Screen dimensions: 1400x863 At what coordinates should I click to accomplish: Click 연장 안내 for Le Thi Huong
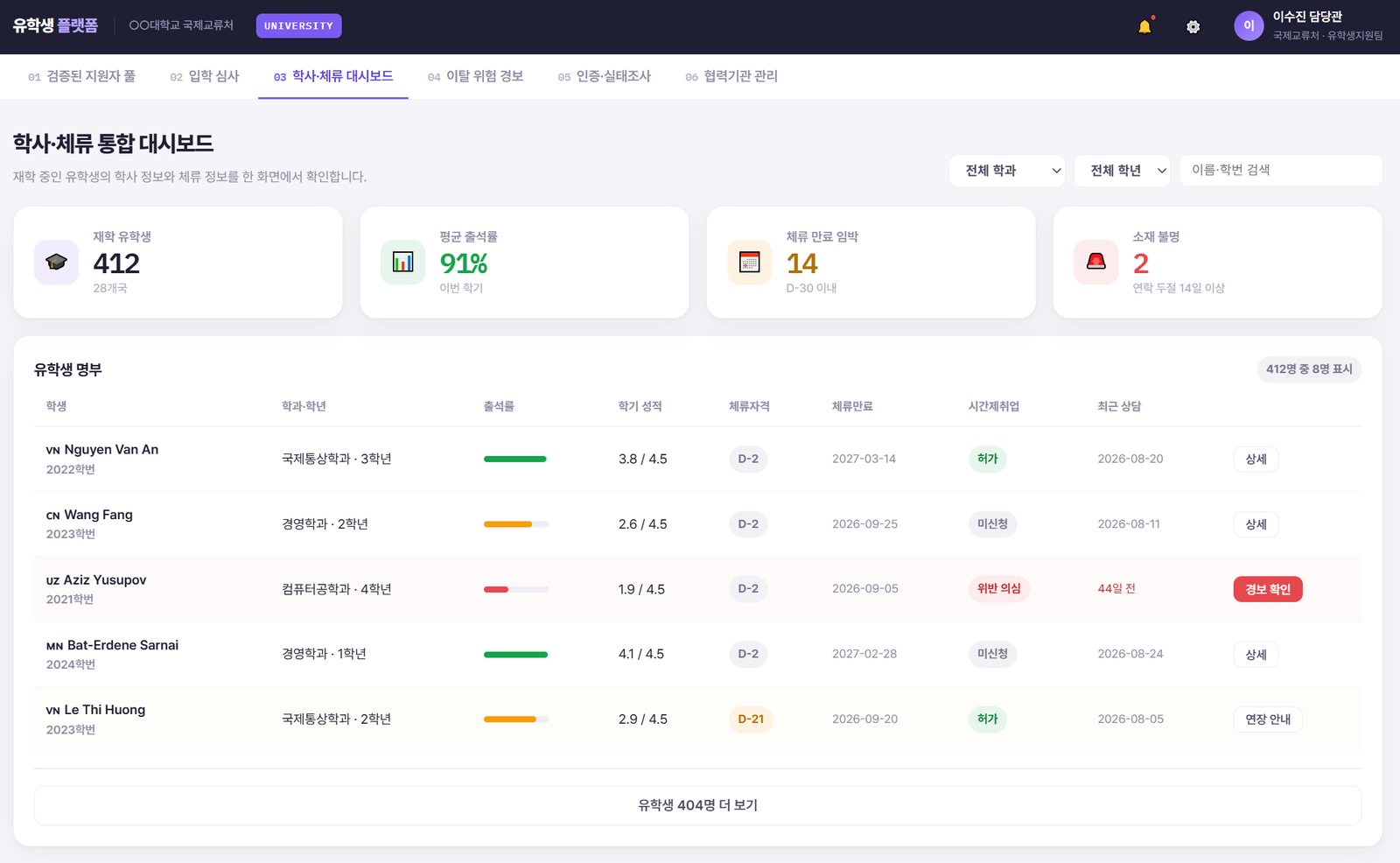tap(1268, 719)
